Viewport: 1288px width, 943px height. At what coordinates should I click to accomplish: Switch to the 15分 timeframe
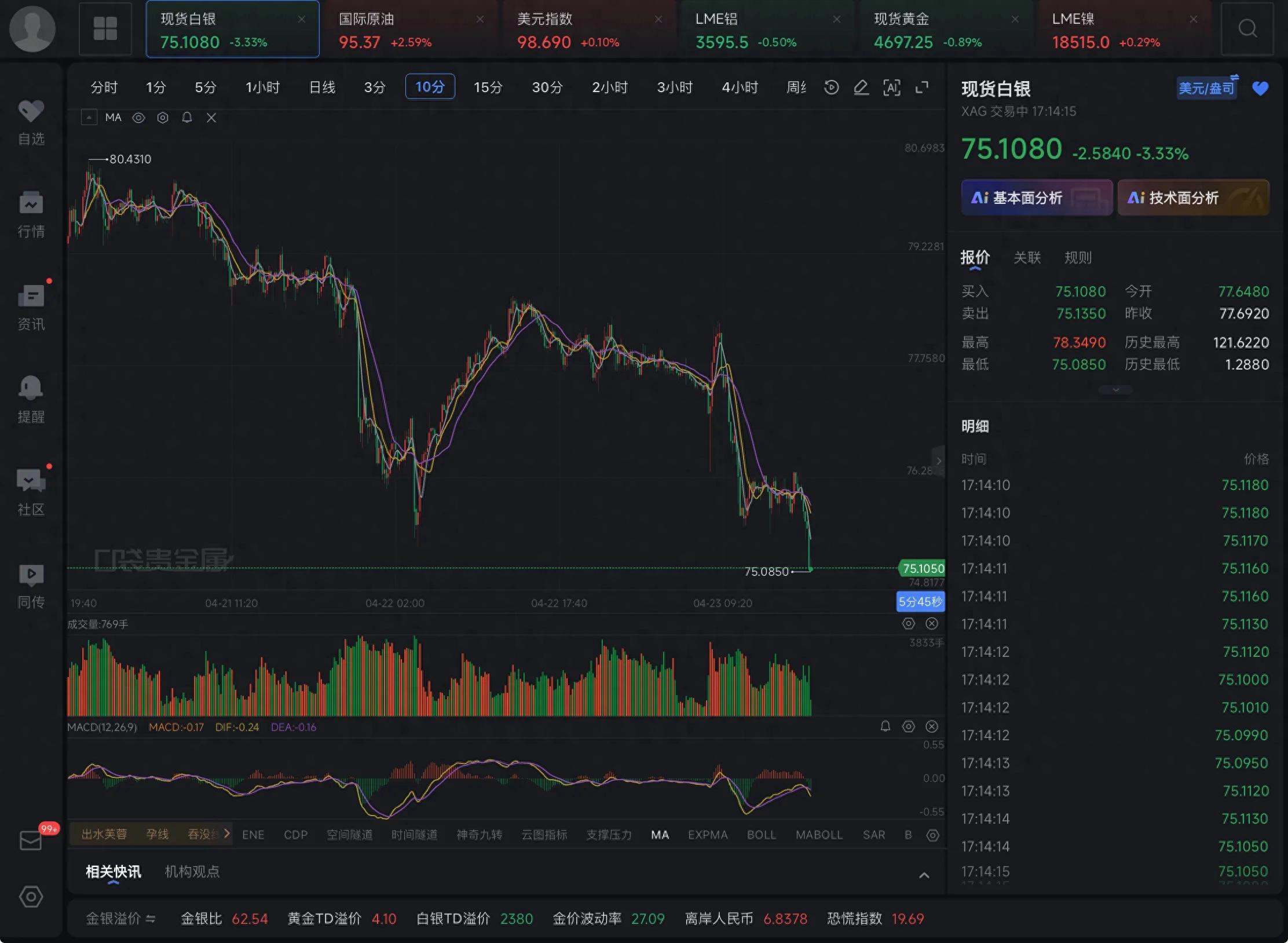[488, 87]
